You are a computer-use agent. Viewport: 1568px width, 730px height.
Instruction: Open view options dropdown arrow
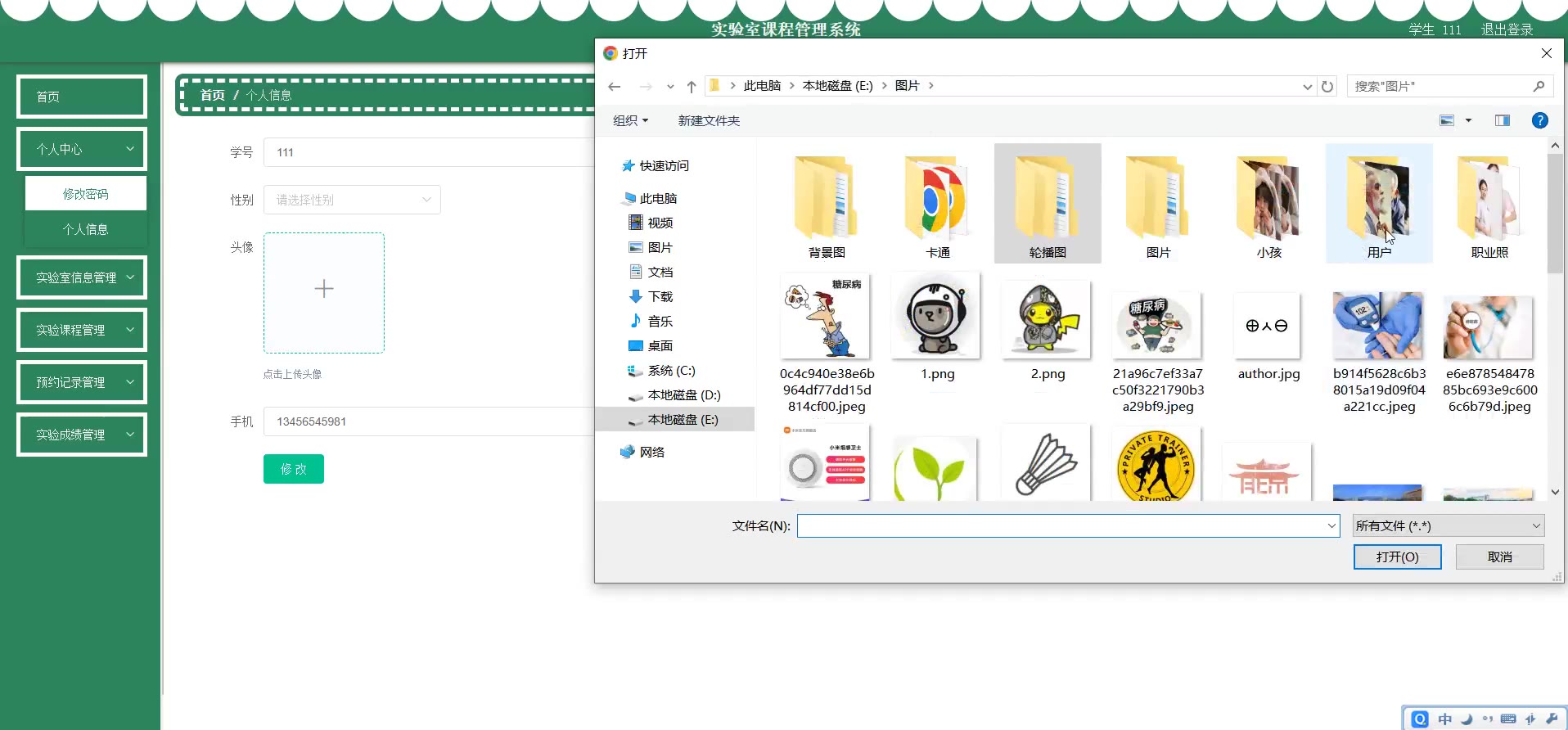pyautogui.click(x=1468, y=120)
